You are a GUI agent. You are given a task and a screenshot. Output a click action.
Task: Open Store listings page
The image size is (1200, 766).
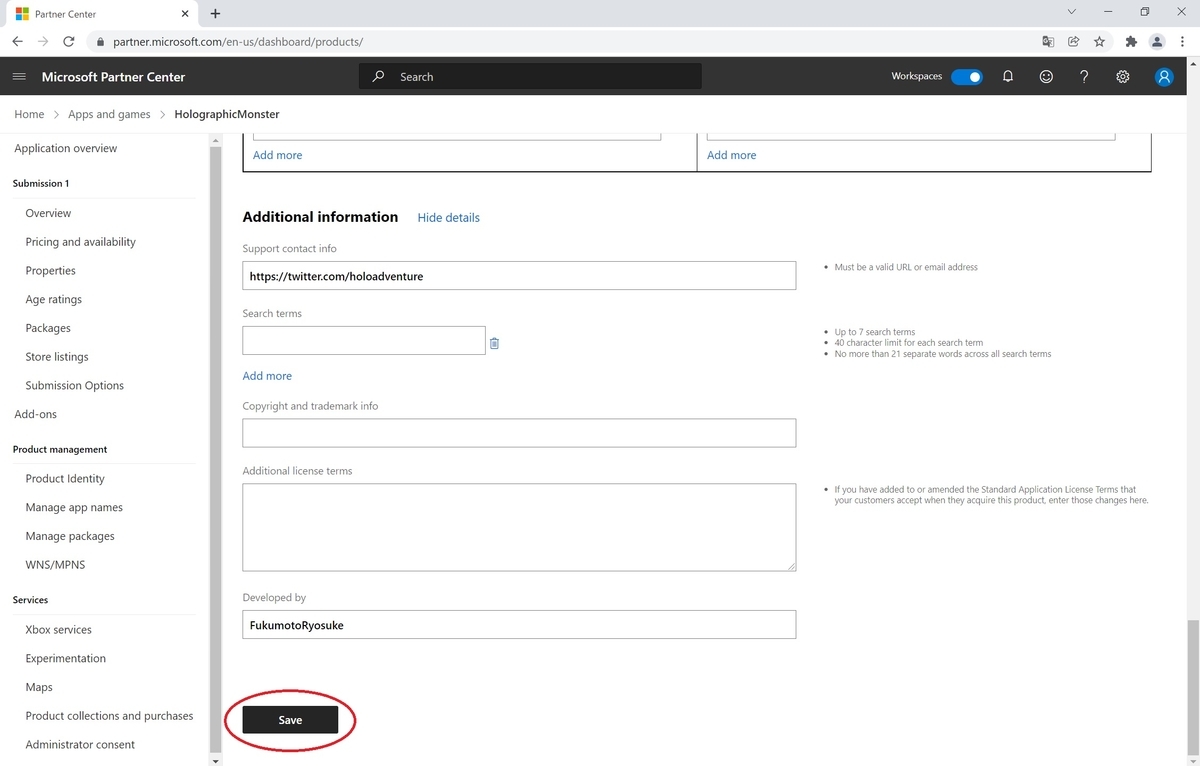click(57, 357)
